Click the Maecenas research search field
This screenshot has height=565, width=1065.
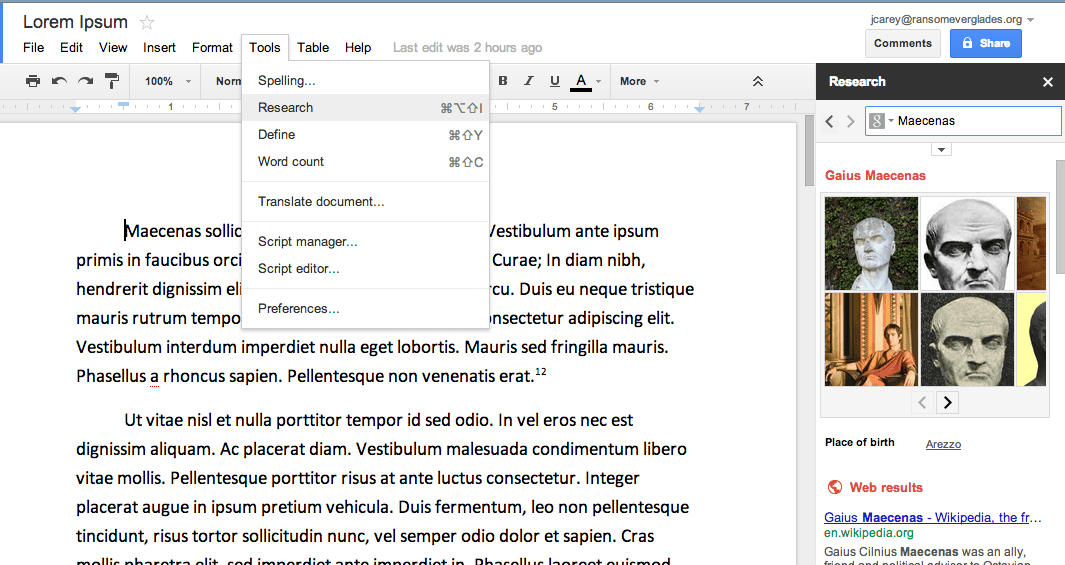point(963,121)
